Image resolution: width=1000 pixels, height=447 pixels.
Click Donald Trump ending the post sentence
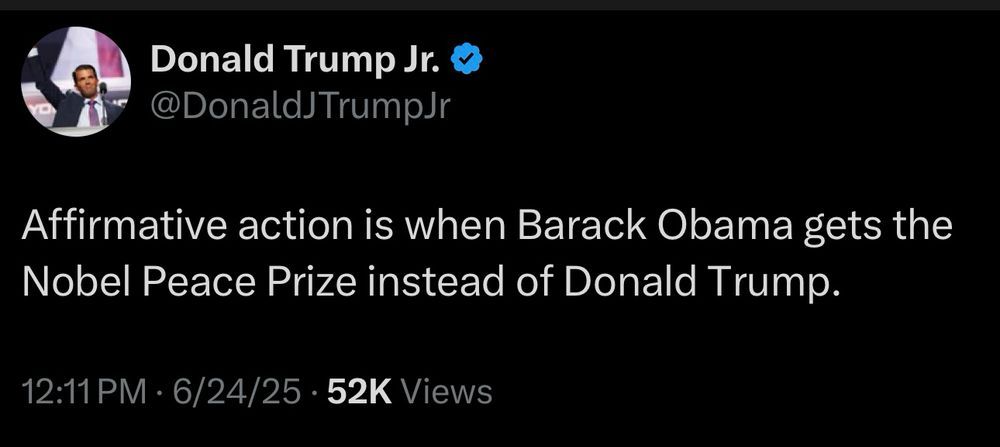tap(699, 282)
